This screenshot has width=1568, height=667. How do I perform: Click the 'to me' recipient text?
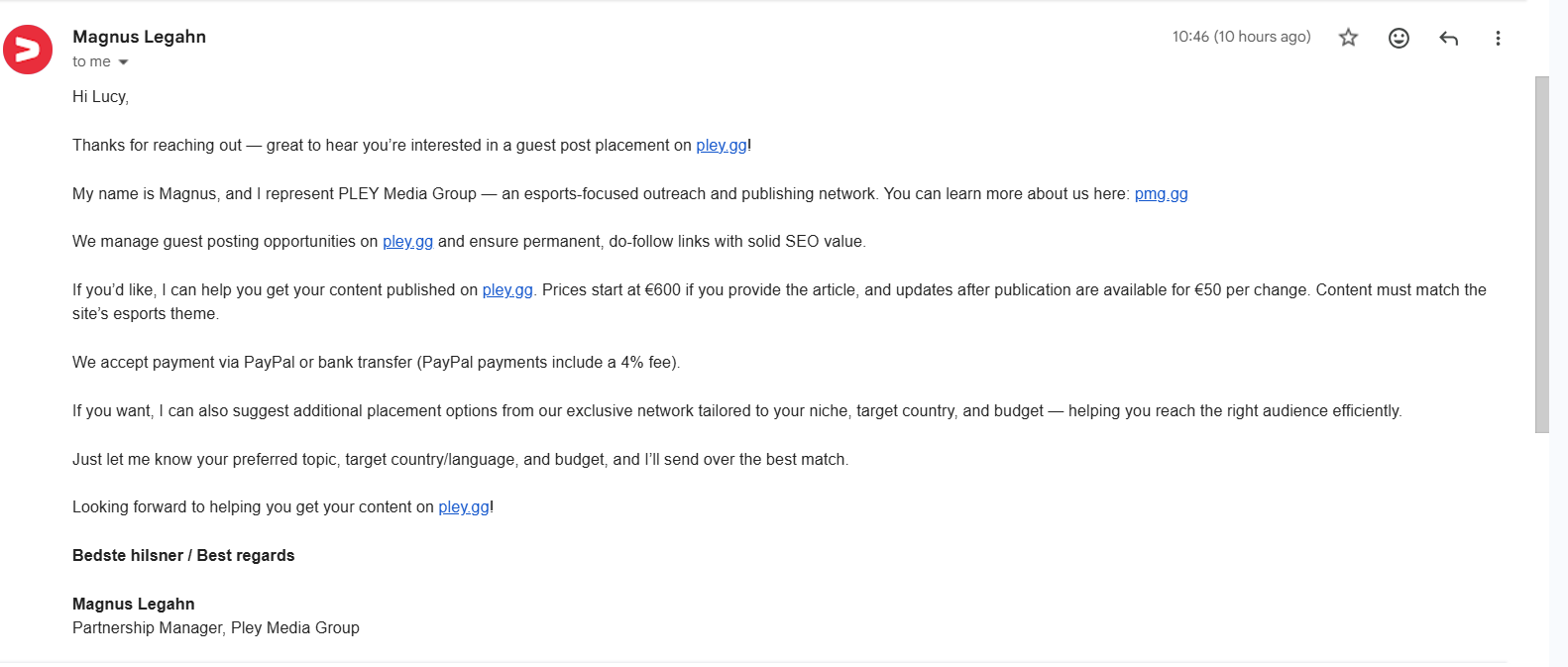91,61
